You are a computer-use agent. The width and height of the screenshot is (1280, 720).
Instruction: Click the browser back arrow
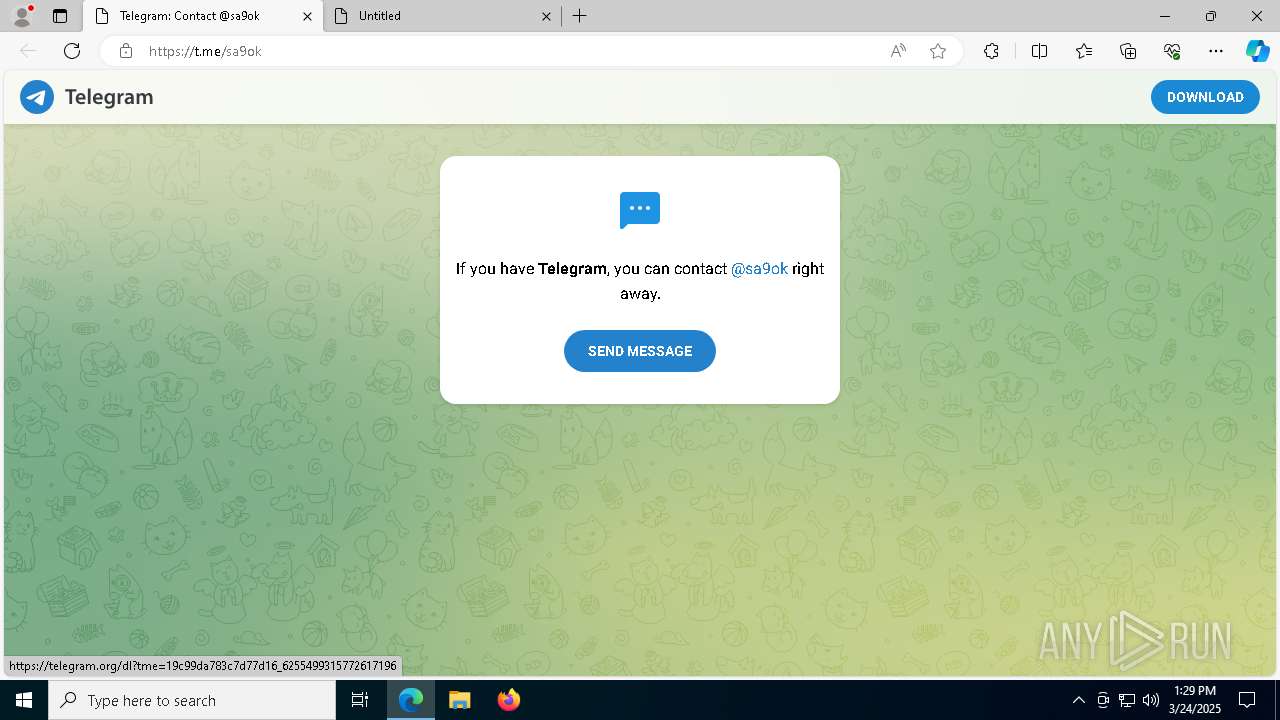(28, 51)
